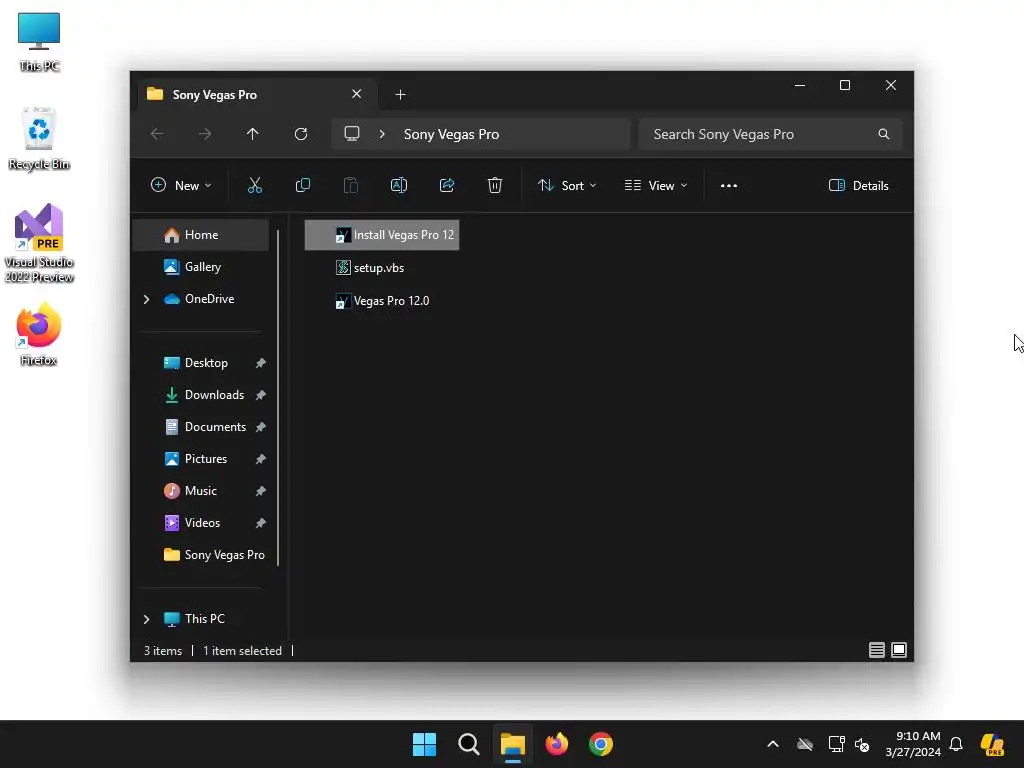
Task: Click the address bar chevron before Sony Vegas Pro
Action: pos(382,134)
